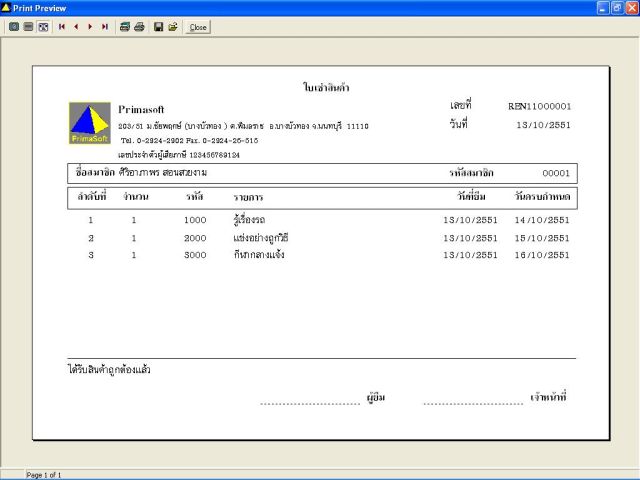Click the Close button in toolbar

pos(198,27)
